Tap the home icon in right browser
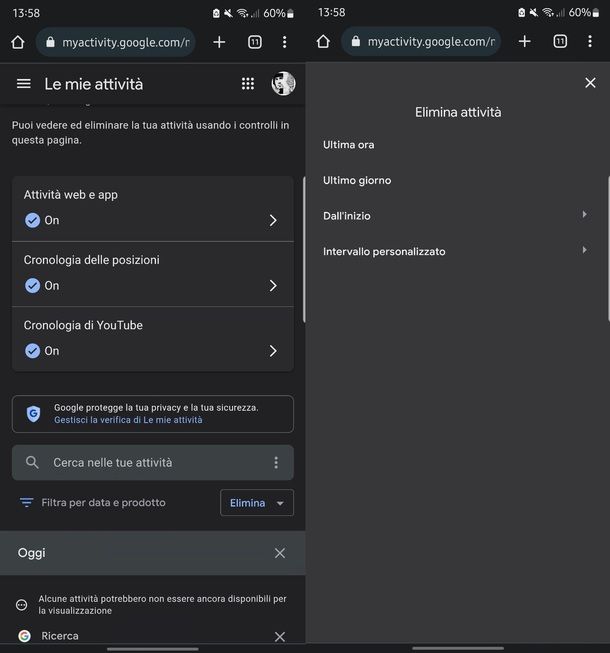The height and width of the screenshot is (653, 610). (x=323, y=42)
